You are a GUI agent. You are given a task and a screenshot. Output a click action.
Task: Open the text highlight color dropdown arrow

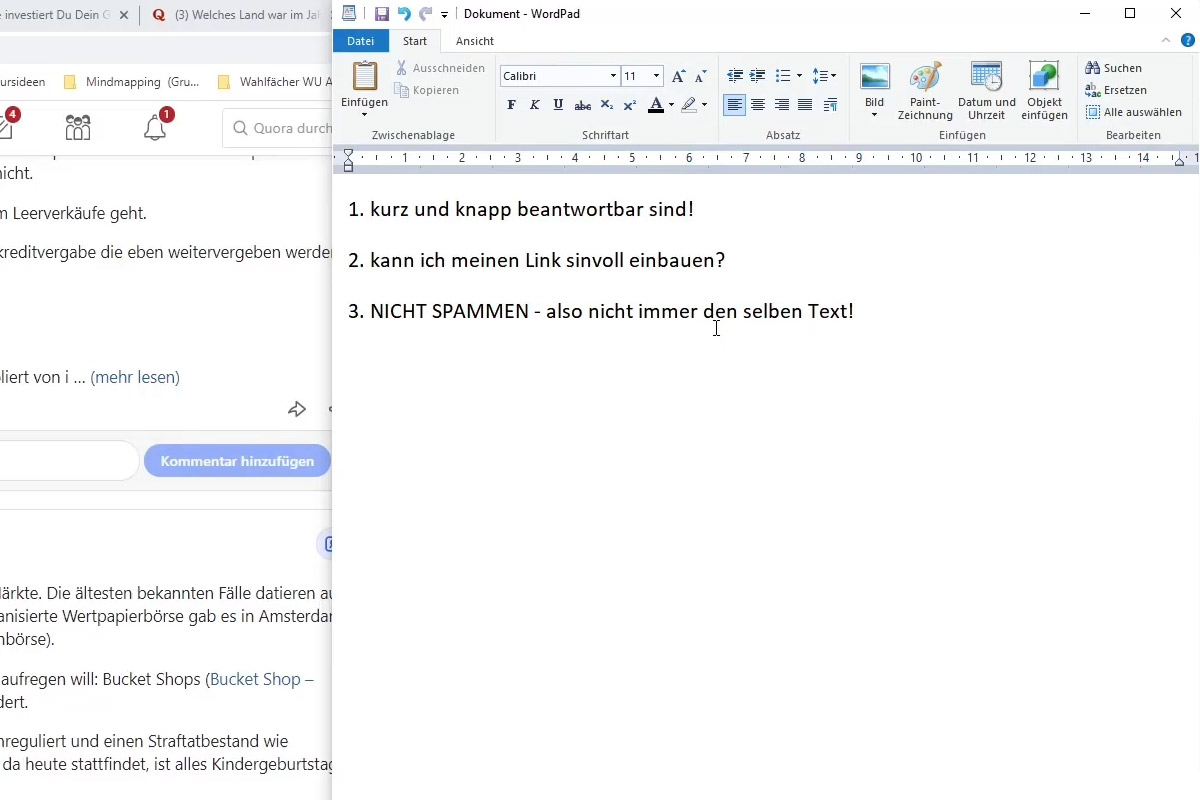pyautogui.click(x=704, y=105)
